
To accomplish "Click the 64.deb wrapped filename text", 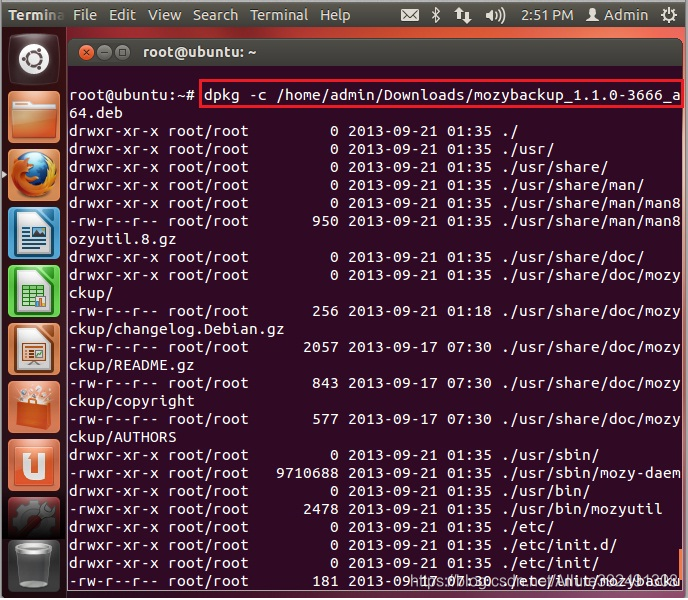I will pyautogui.click(x=96, y=114).
